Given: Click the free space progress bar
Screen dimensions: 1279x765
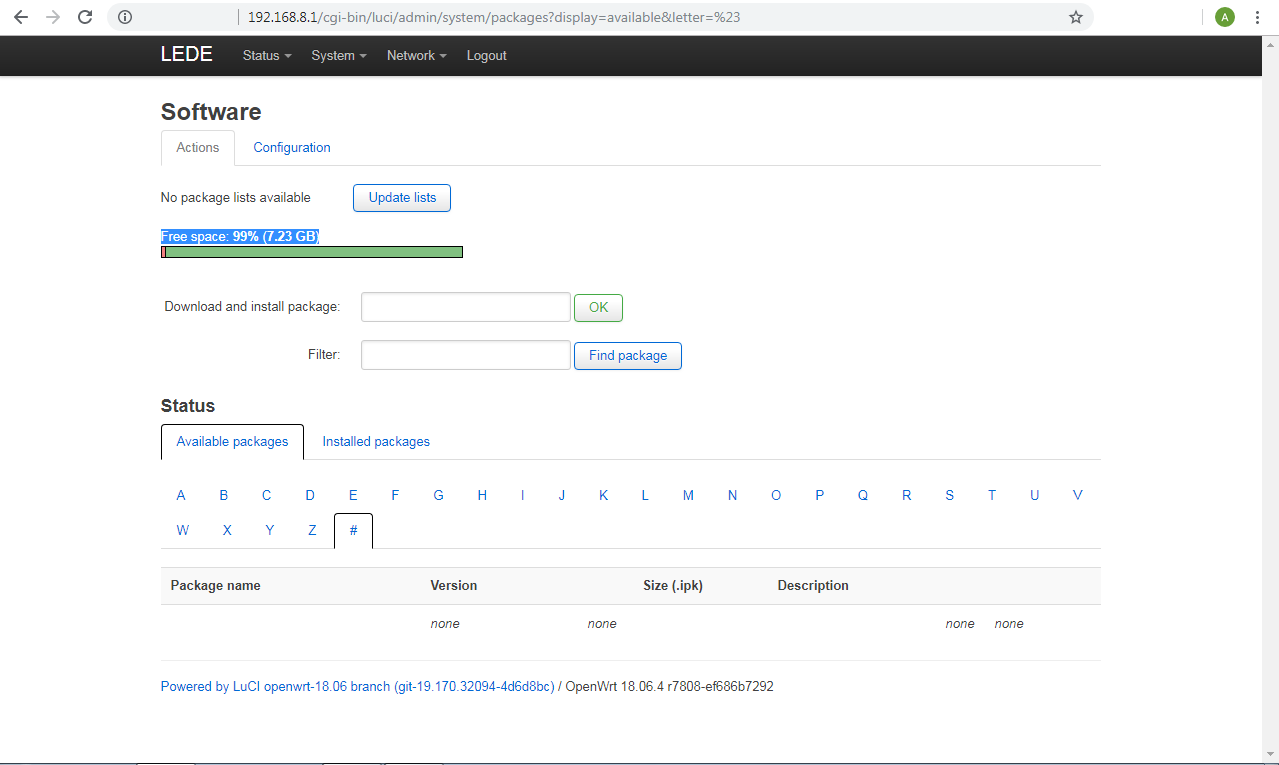Looking at the screenshot, I should click(x=312, y=252).
